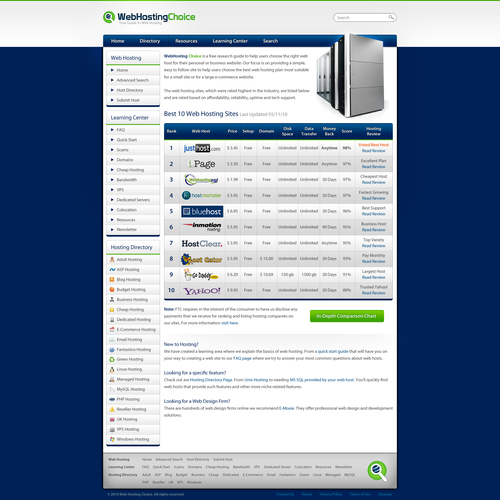The image size is (500, 500).
Task: Click the Unix Hosting link
Action: (256, 380)
